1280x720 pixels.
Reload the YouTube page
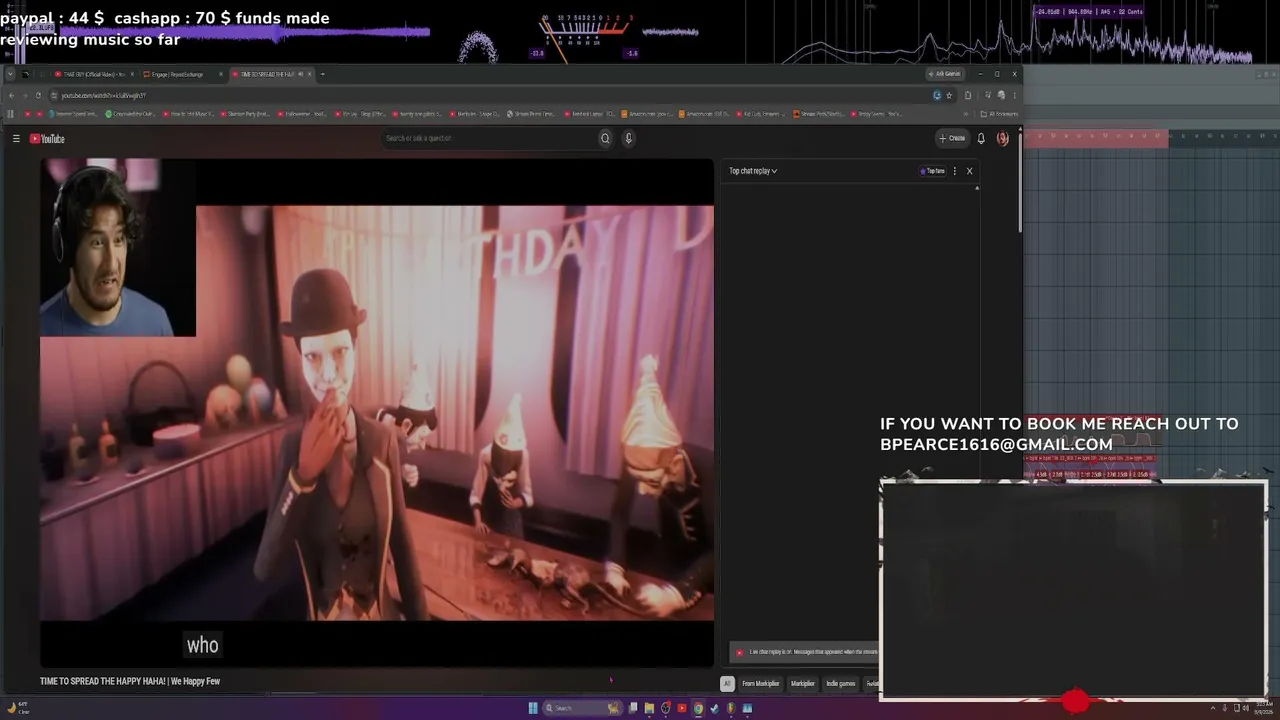tap(38, 95)
